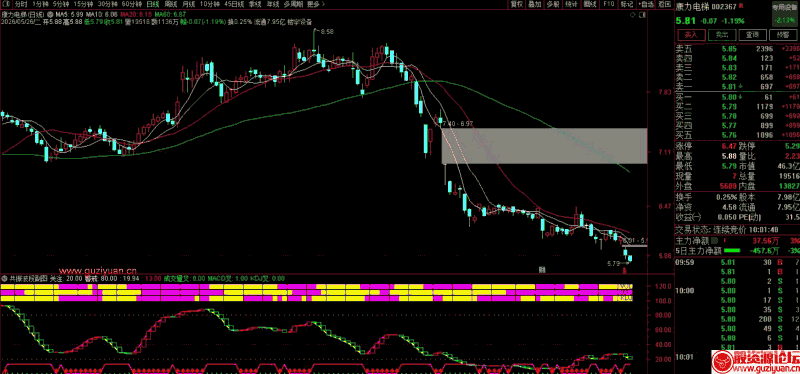Click the 返回 back button
This screenshot has width=800, height=374.
point(664,4)
